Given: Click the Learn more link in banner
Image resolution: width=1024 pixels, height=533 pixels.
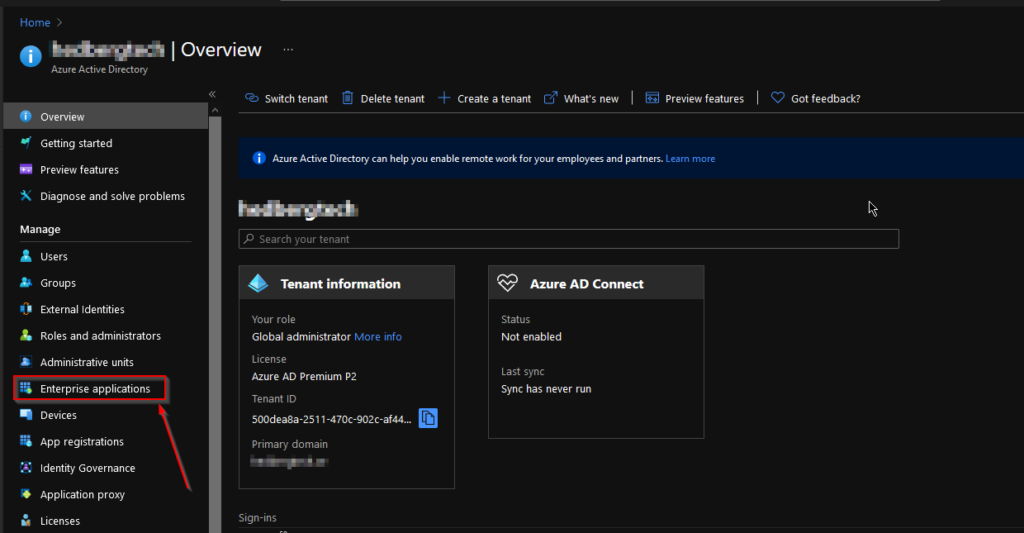Looking at the screenshot, I should [690, 159].
